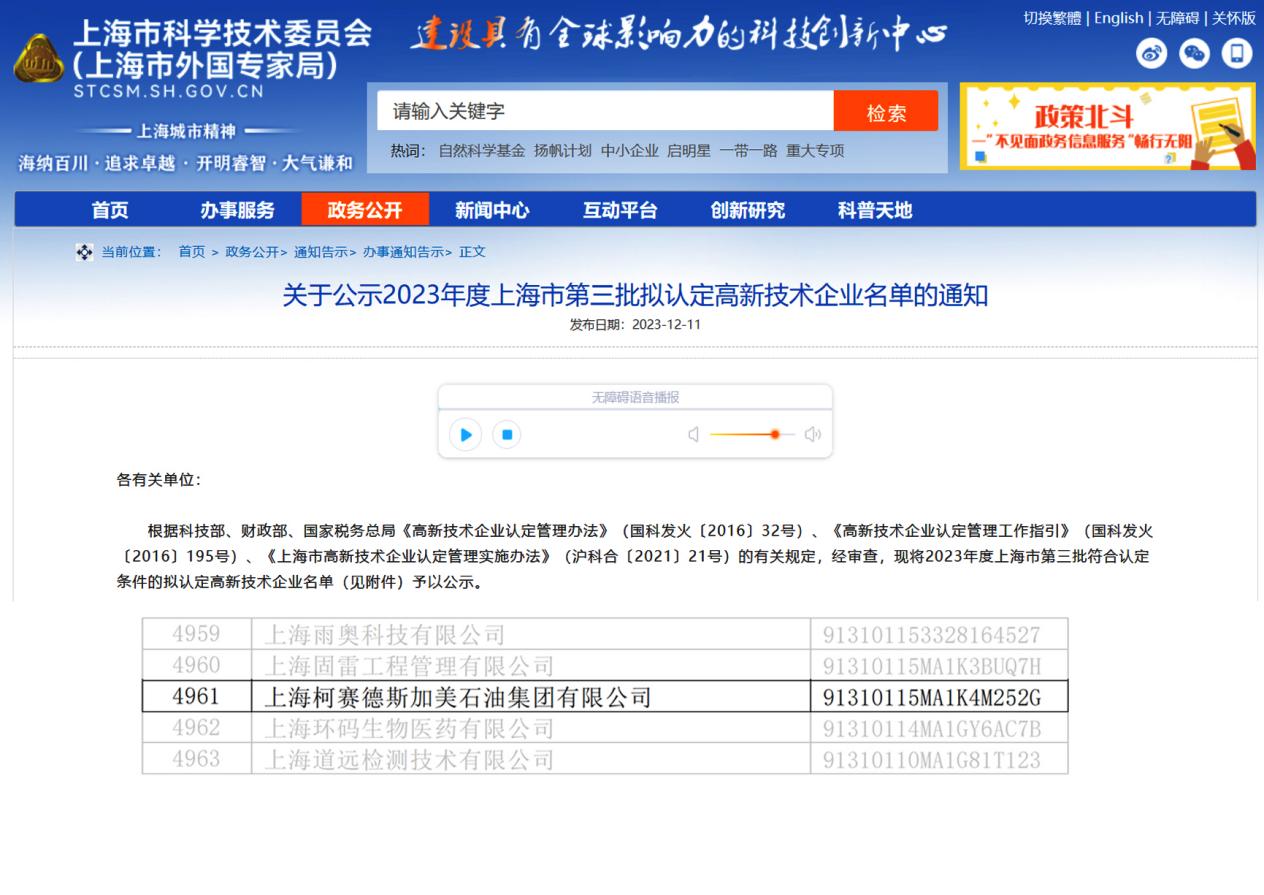Switch to Traditional Chinese via 切换繁體
Screen dimensions: 1264x895
point(1051,18)
